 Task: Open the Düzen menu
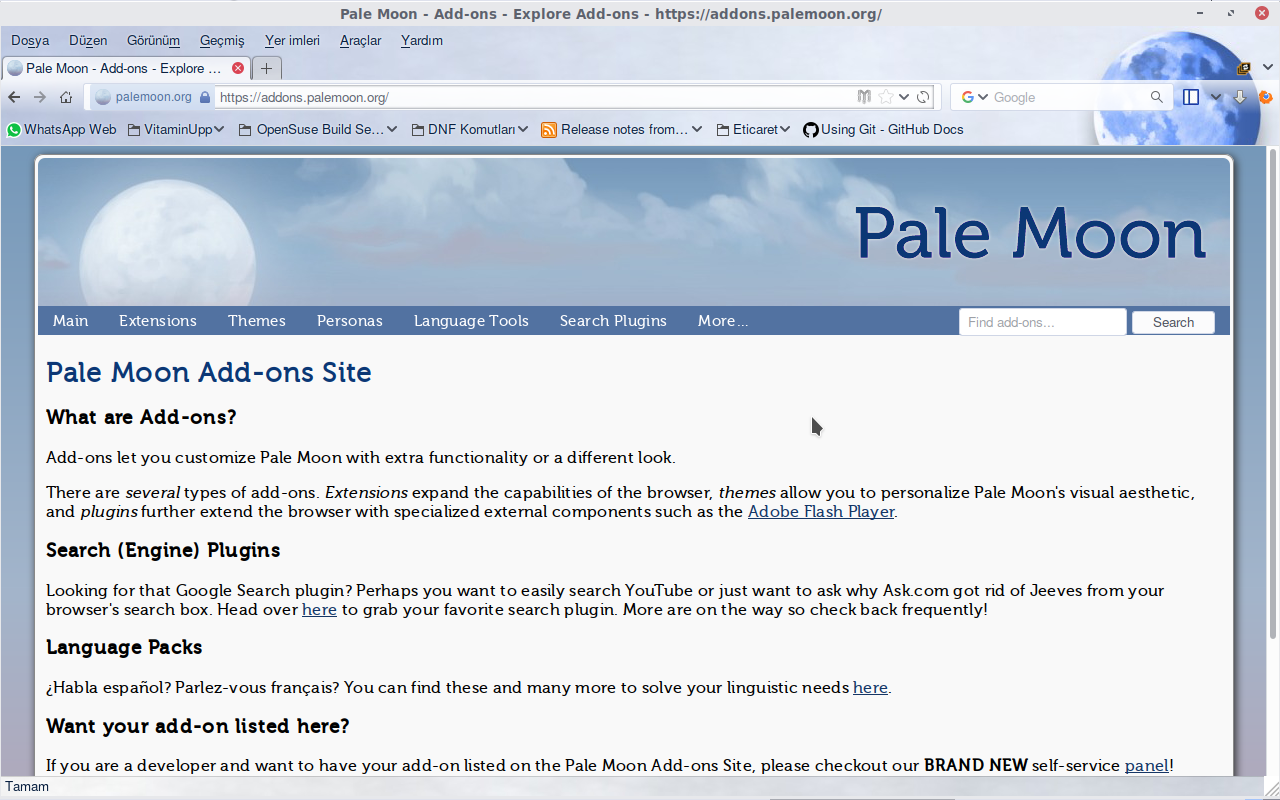88,41
